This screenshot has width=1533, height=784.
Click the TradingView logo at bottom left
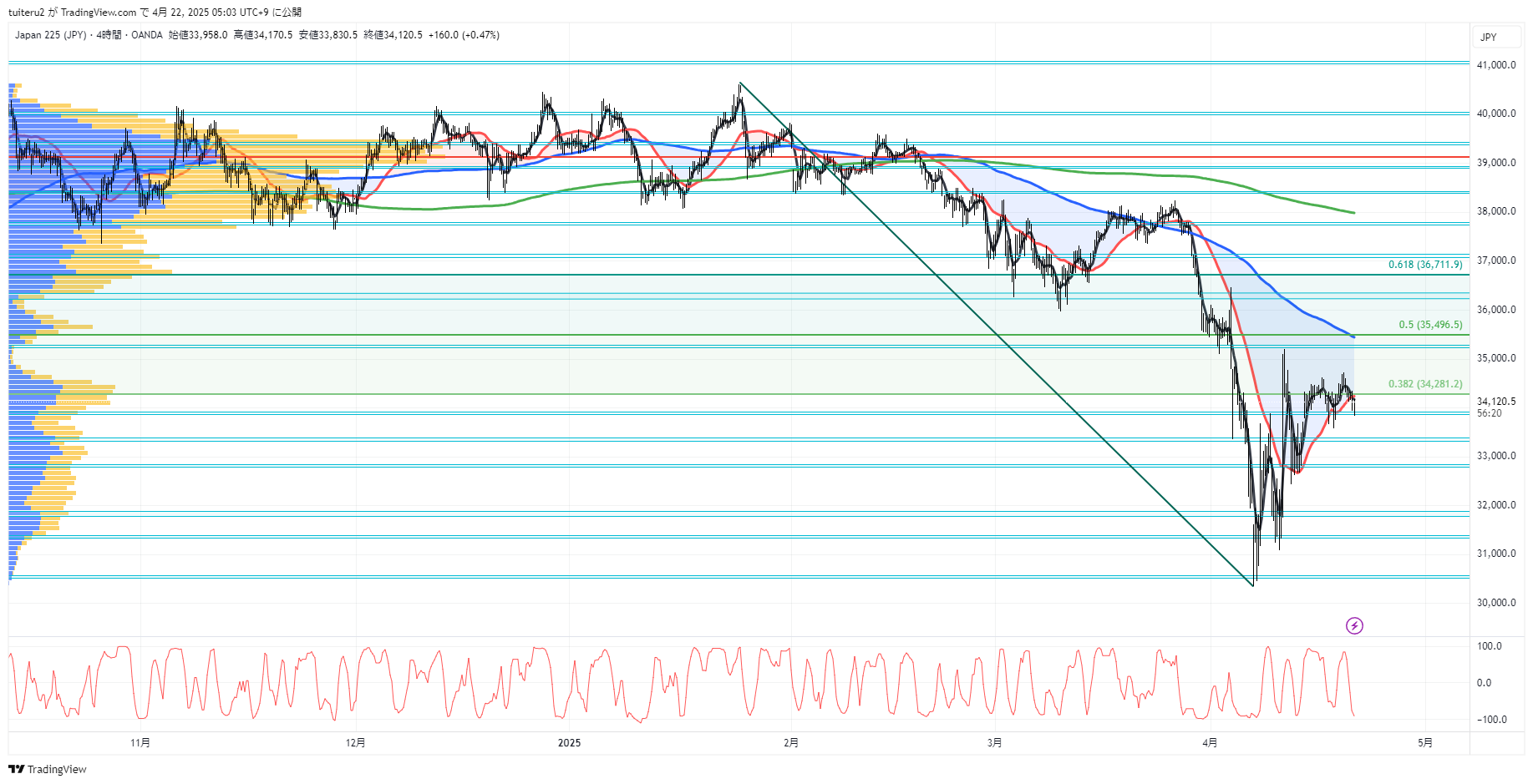pos(48,769)
